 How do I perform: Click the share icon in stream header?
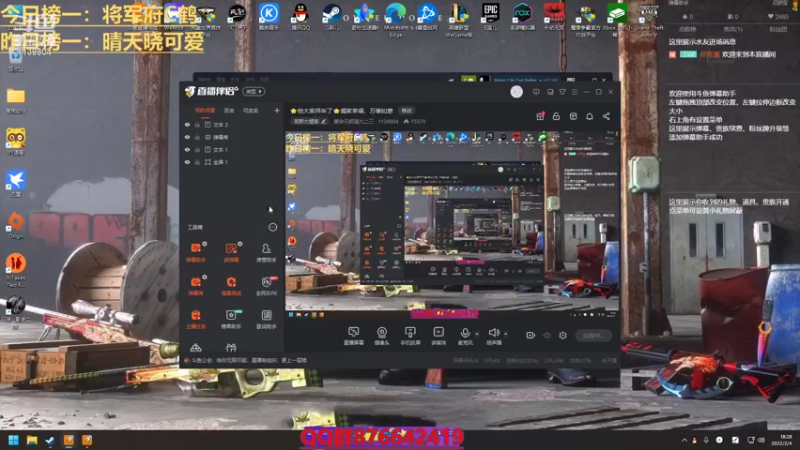click(x=606, y=116)
